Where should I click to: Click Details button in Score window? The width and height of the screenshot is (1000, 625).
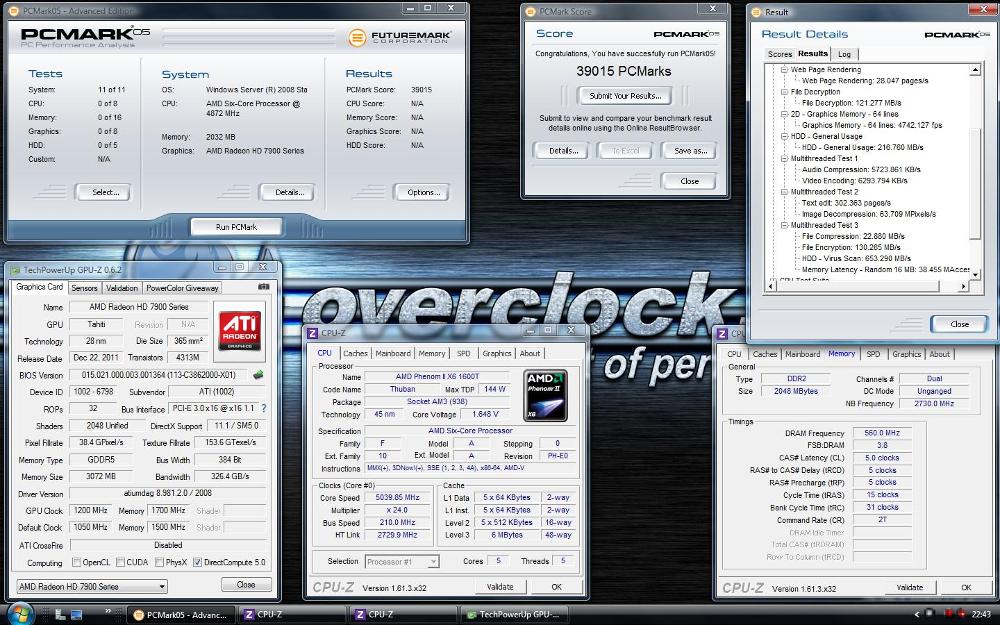click(x=561, y=151)
